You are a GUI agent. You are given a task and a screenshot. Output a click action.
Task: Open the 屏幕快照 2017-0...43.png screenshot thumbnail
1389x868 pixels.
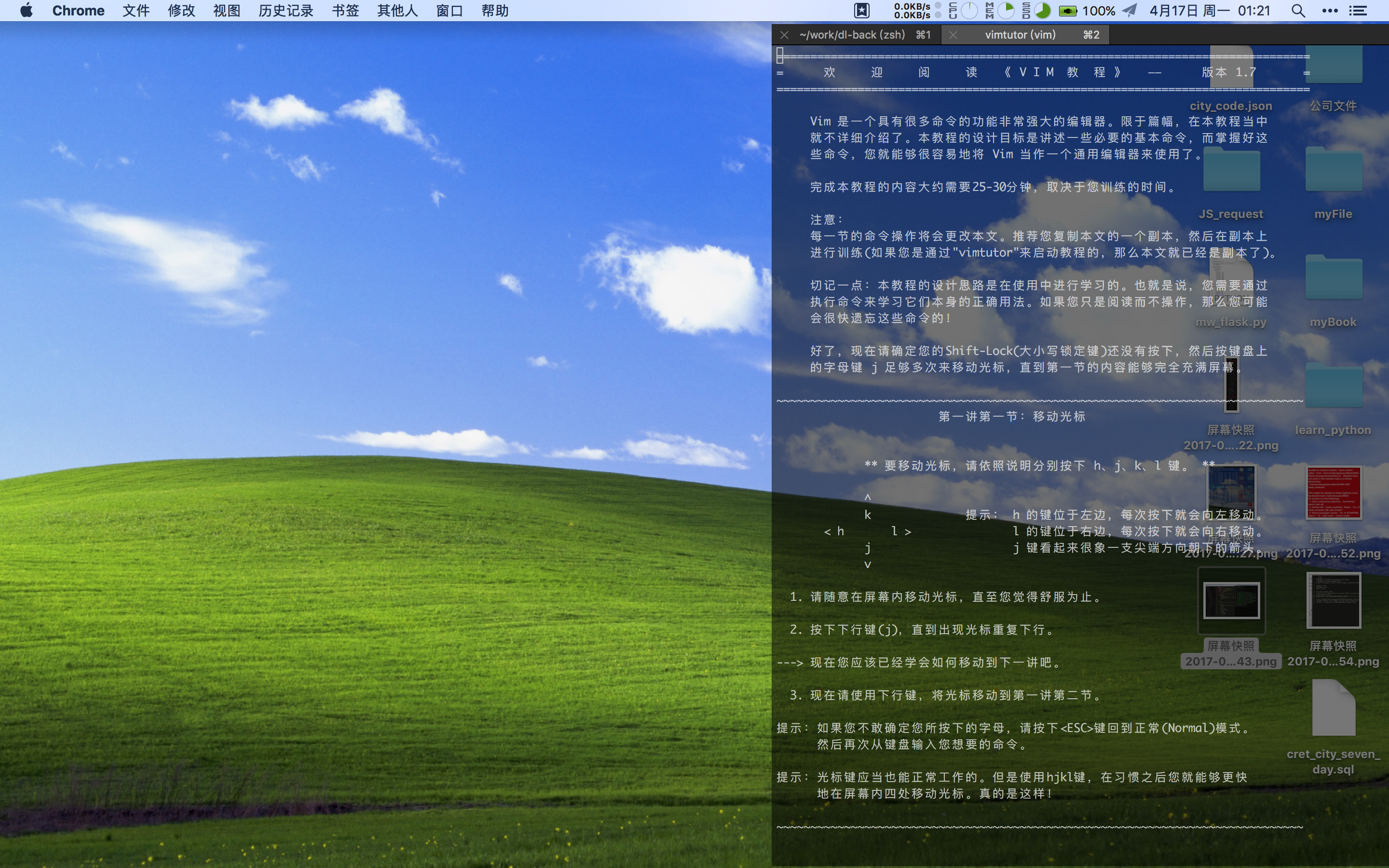(1231, 600)
